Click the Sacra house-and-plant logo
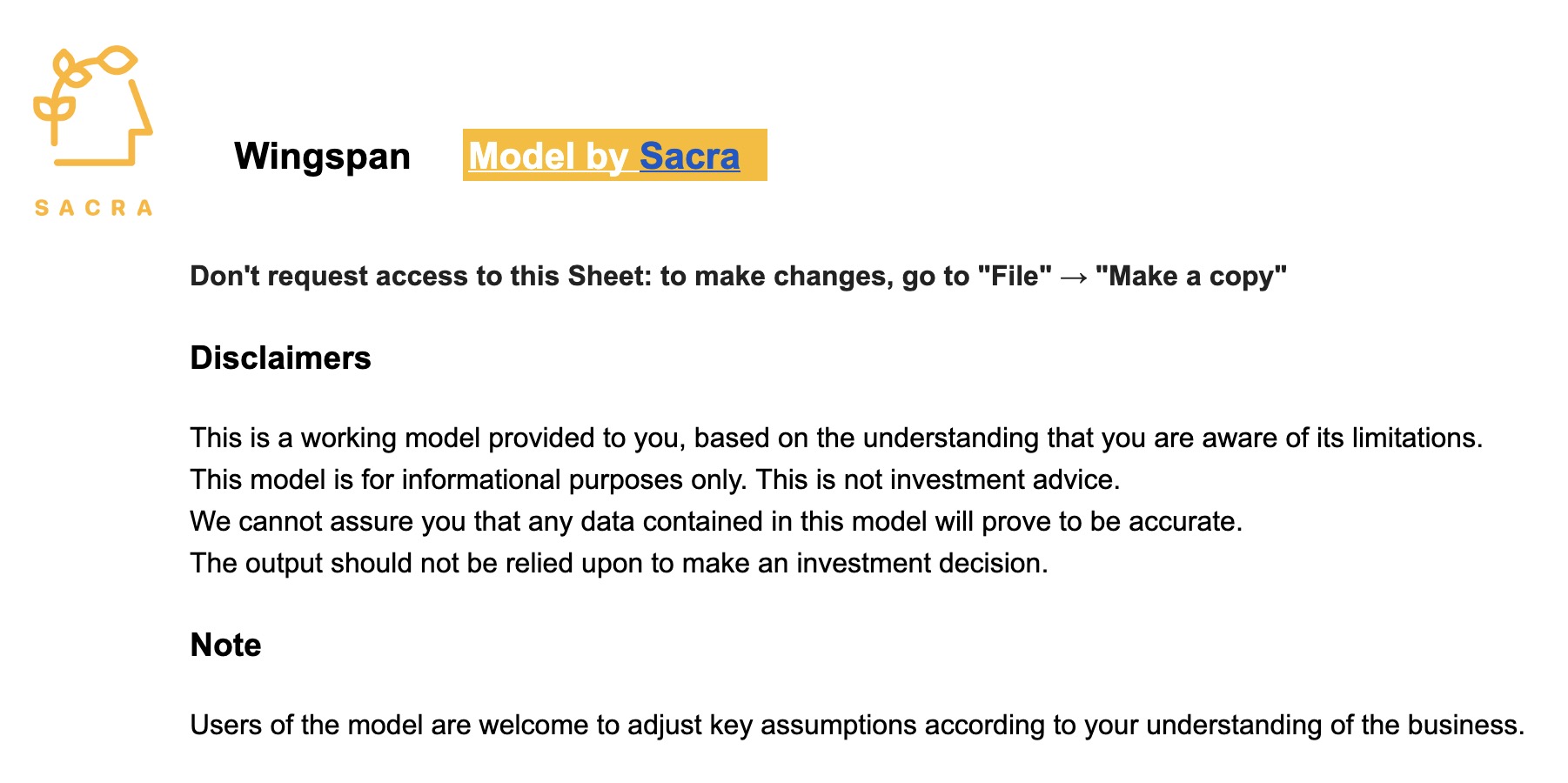The image size is (1568, 783). pyautogui.click(x=93, y=105)
